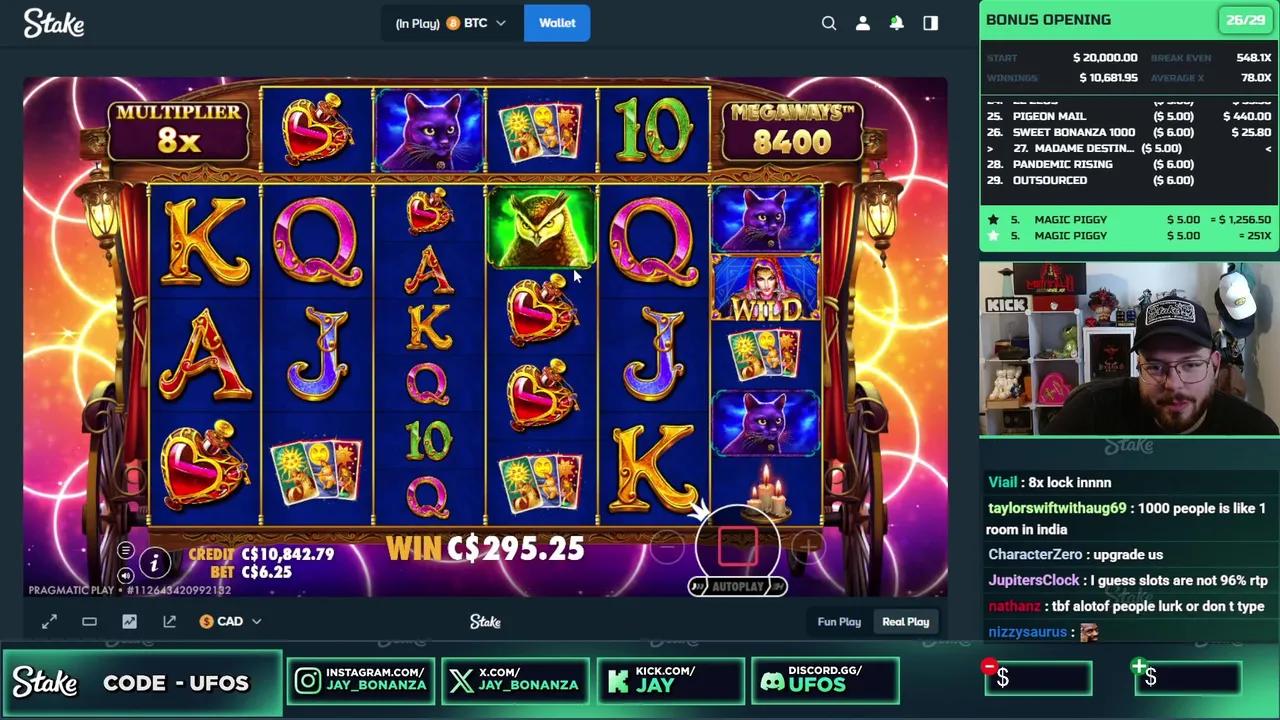1280x720 pixels.
Task: Open the Wallet
Action: (557, 23)
